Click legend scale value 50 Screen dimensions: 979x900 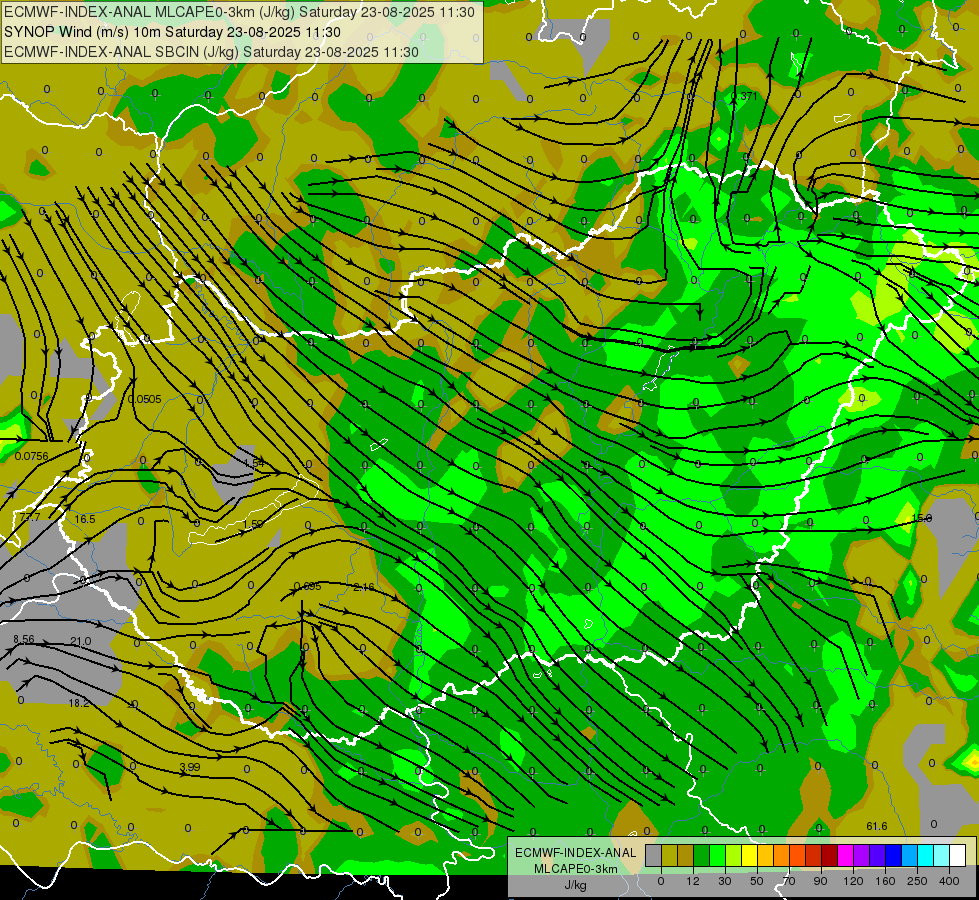coord(757,881)
